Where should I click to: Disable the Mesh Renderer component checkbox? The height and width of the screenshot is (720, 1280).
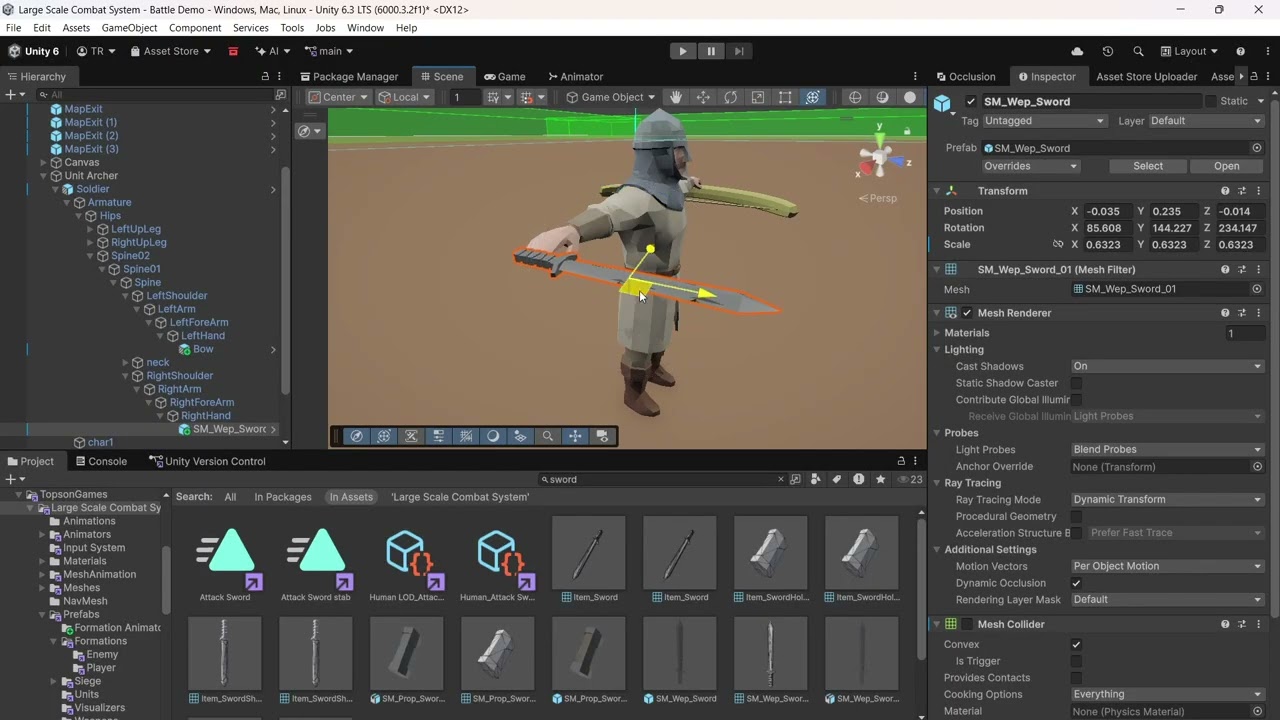[x=967, y=313]
